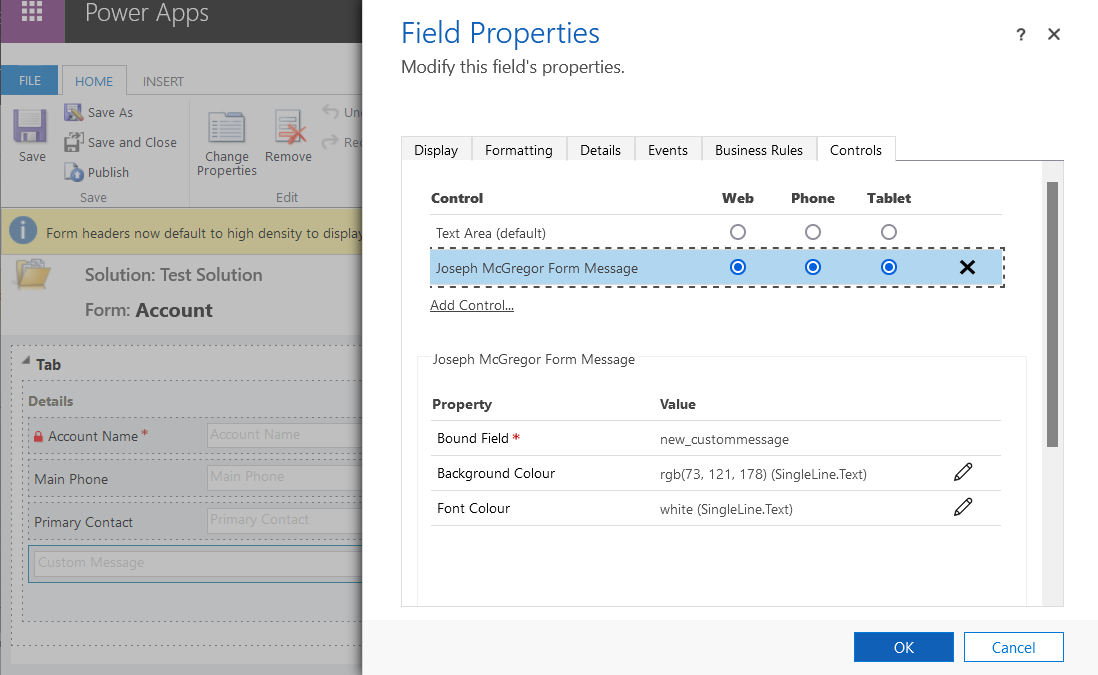Screen dimensions: 1098x675
Task: Remove the Joseph McGregor Form Message control
Action: pyautogui.click(x=967, y=267)
